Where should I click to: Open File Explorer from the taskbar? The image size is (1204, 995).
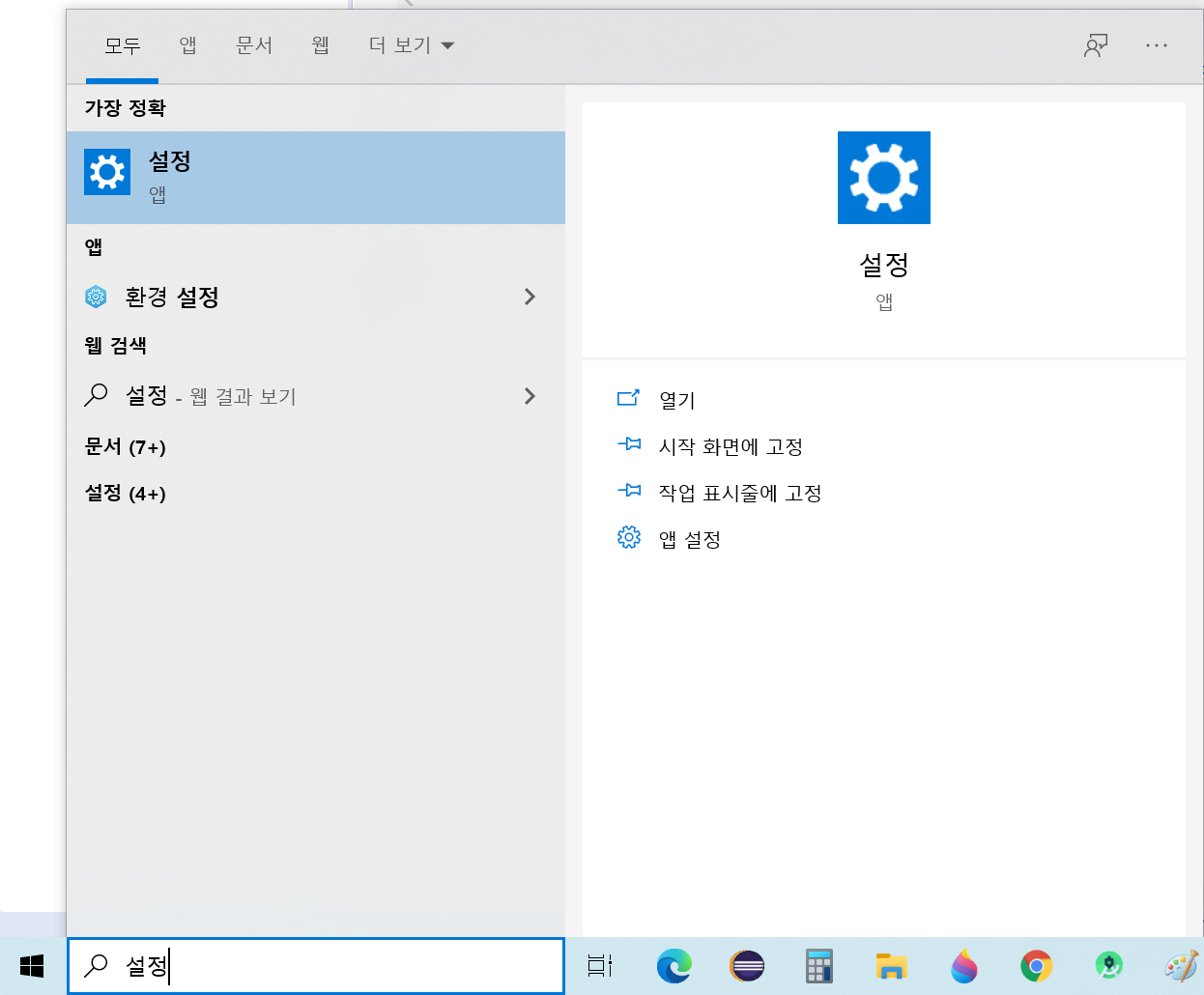[x=891, y=966]
